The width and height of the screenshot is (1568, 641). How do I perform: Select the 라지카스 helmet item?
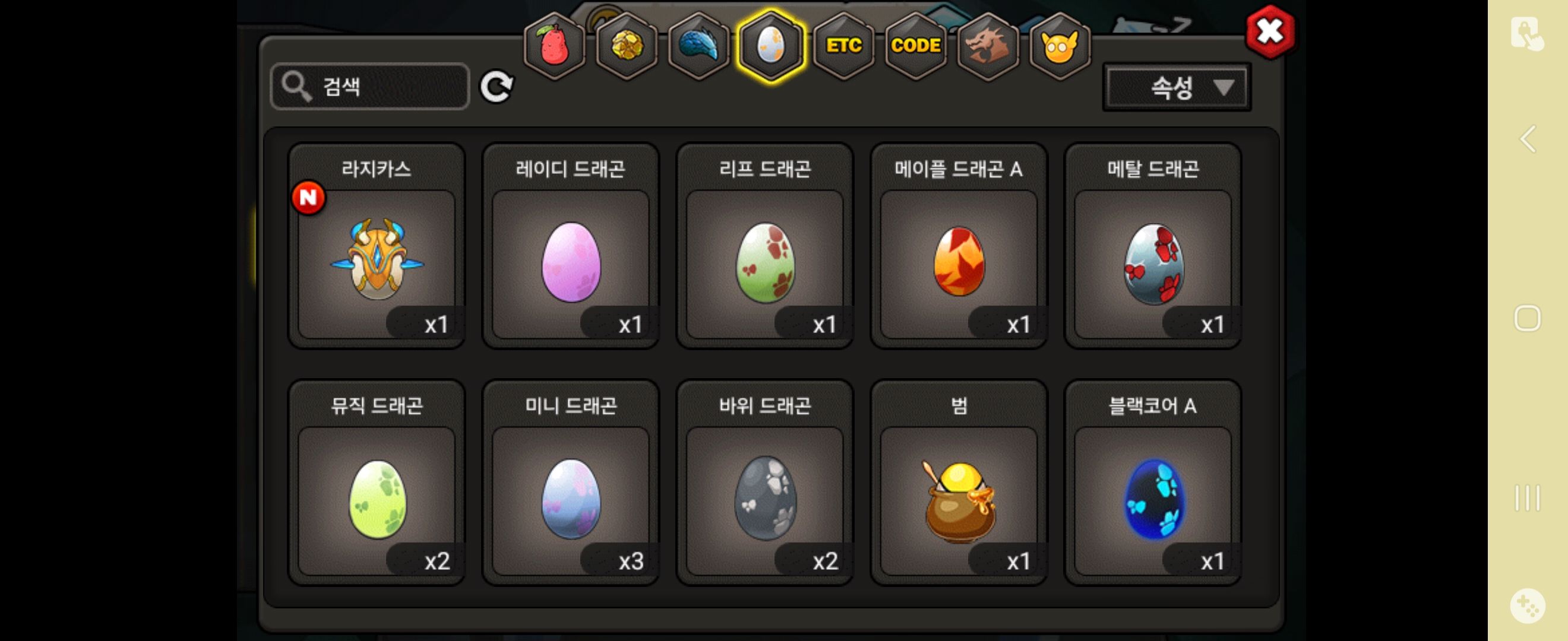pos(377,246)
